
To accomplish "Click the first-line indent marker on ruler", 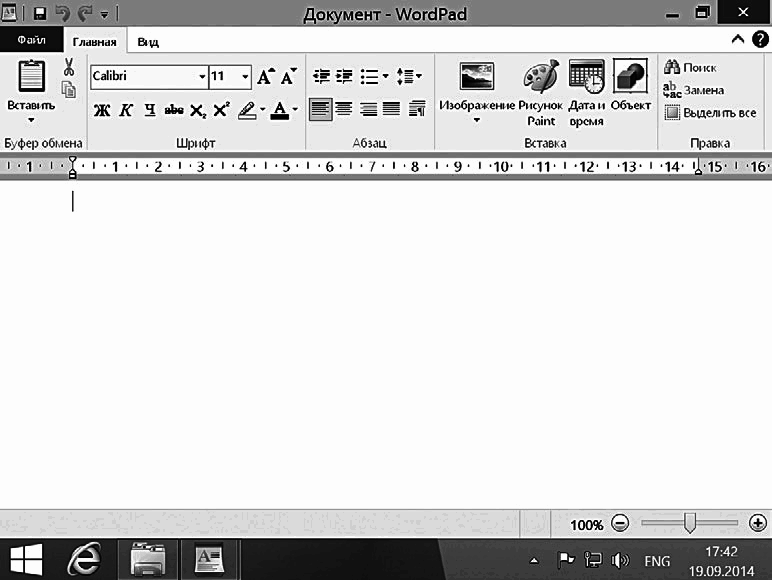I will [72, 160].
